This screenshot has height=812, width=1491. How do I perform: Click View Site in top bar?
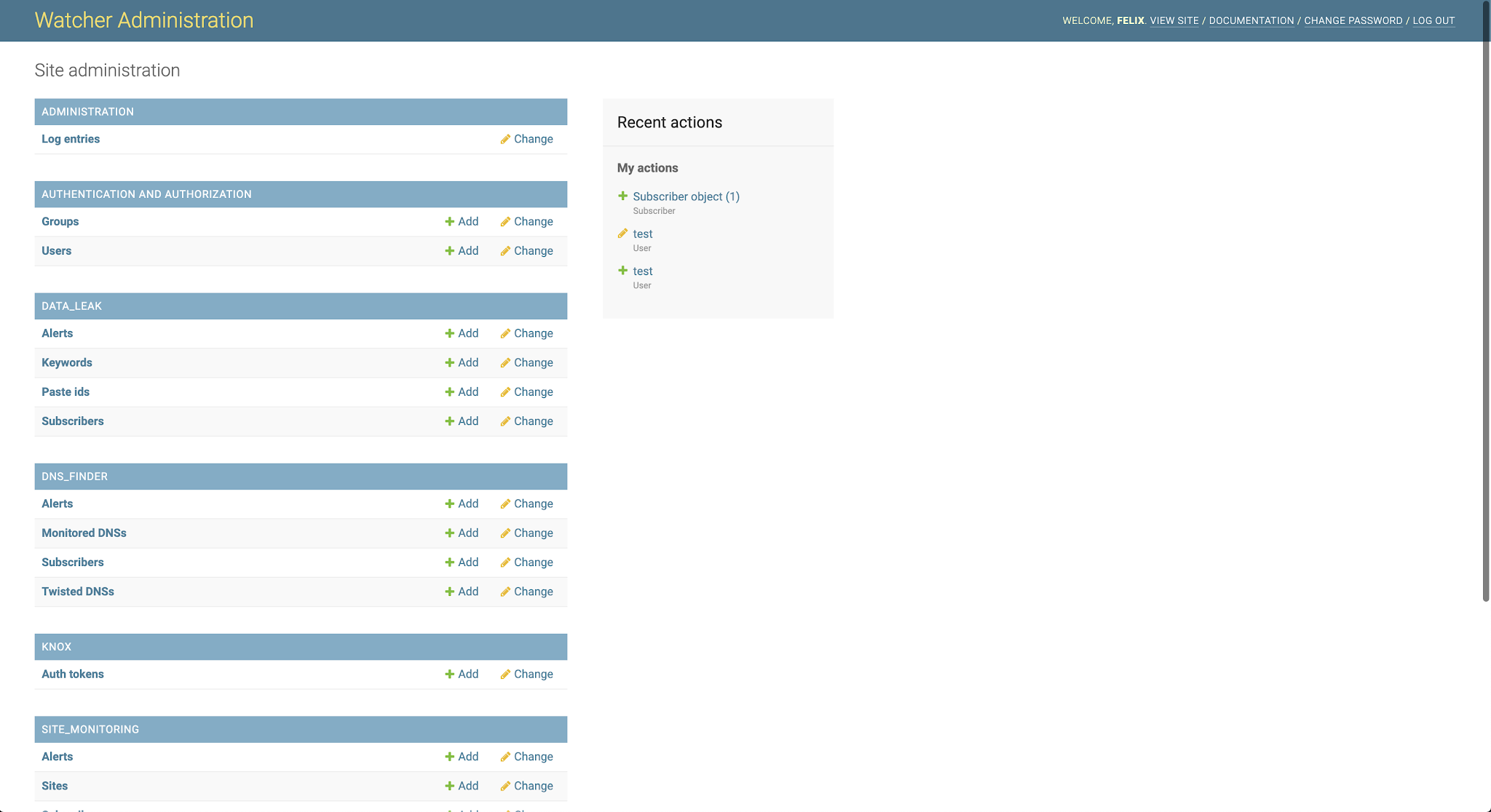coord(1174,20)
